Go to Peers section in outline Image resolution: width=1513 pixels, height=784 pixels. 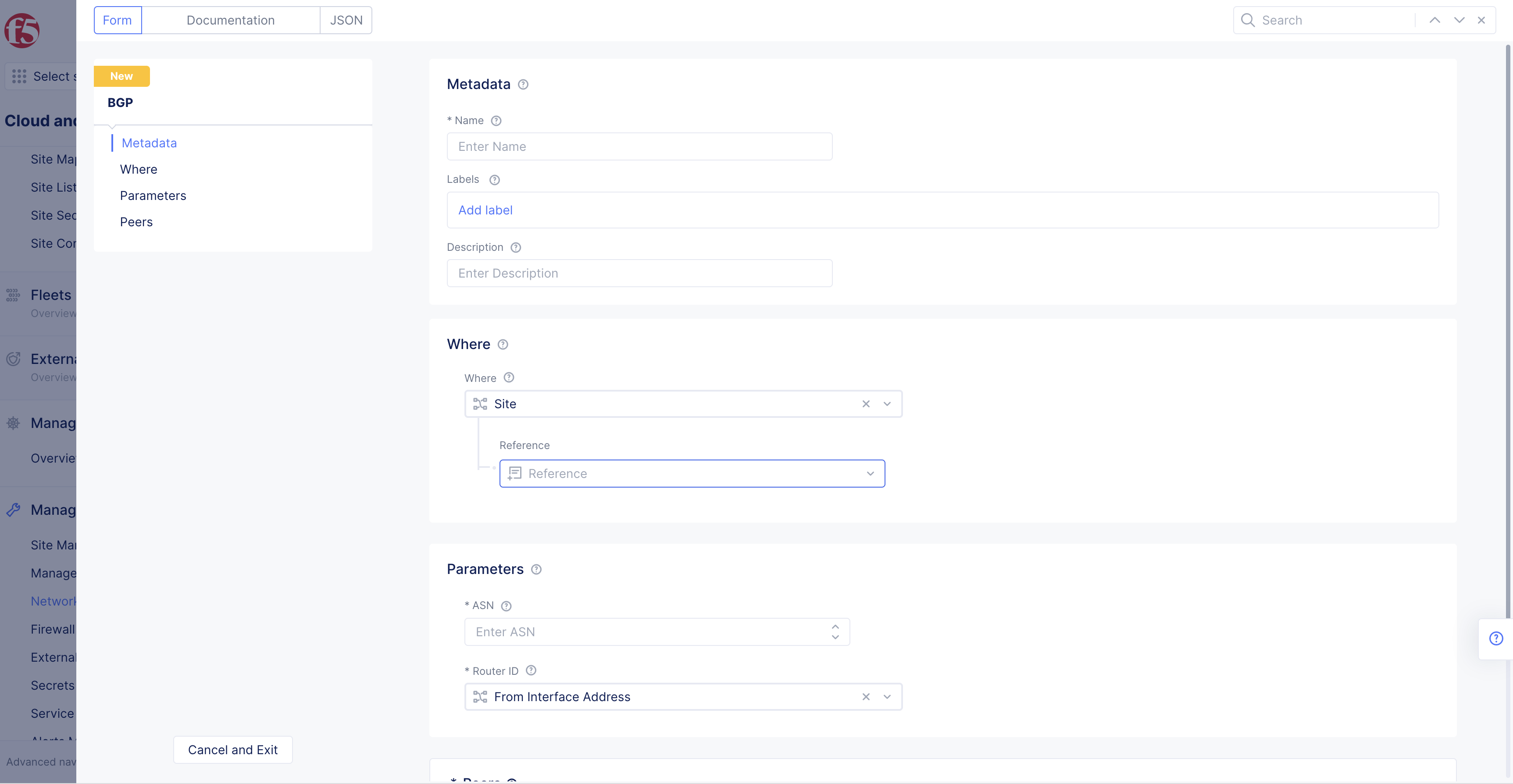[x=136, y=223]
